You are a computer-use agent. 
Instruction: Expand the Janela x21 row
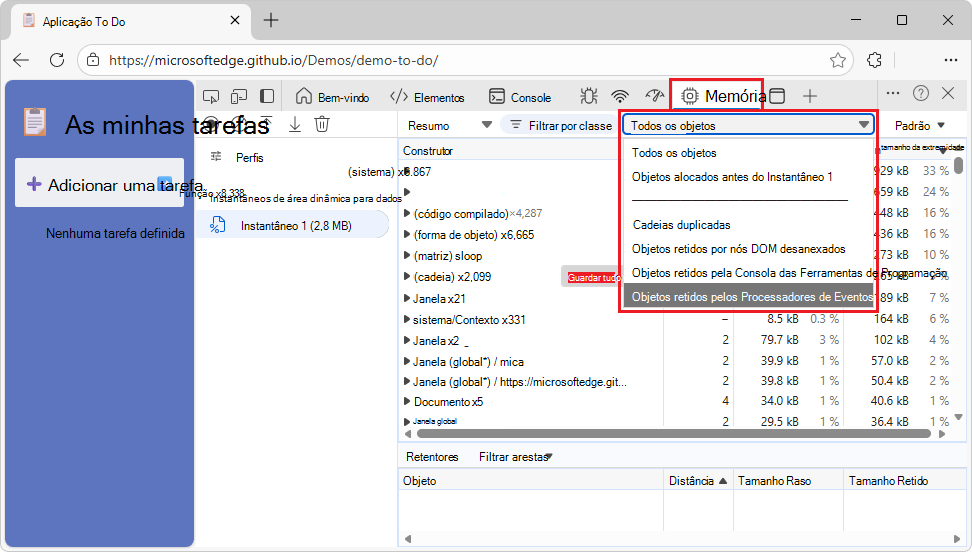(407, 298)
